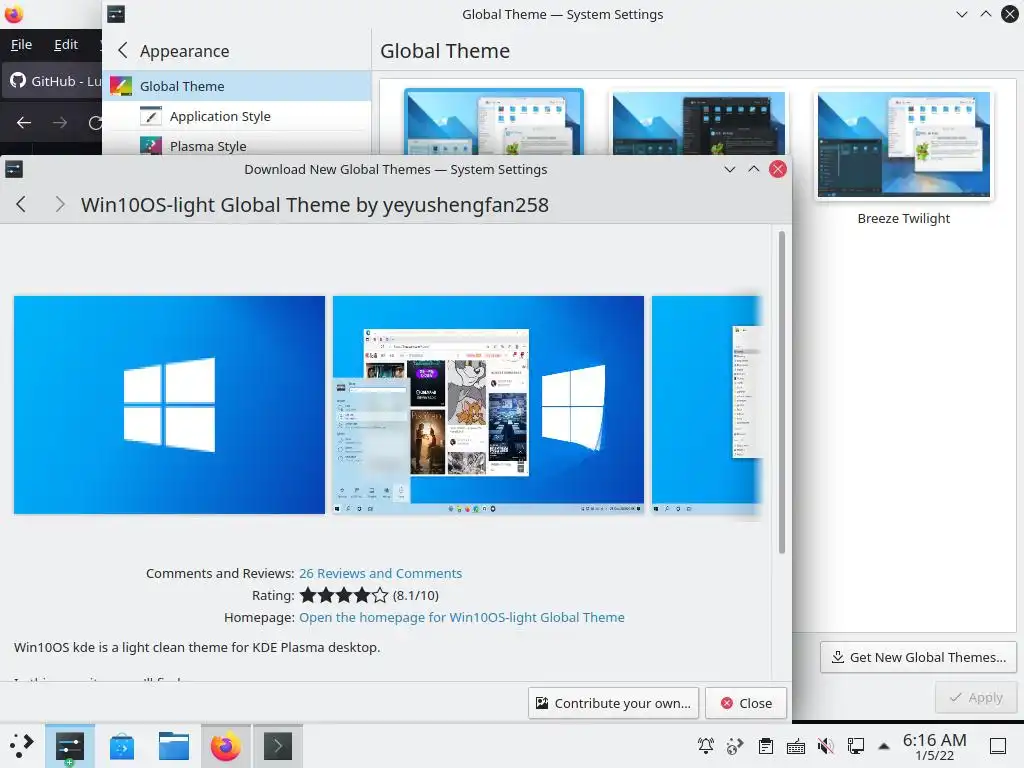This screenshot has width=1024, height=768.
Task: Reload the page in Firefox
Action: click(x=95, y=123)
